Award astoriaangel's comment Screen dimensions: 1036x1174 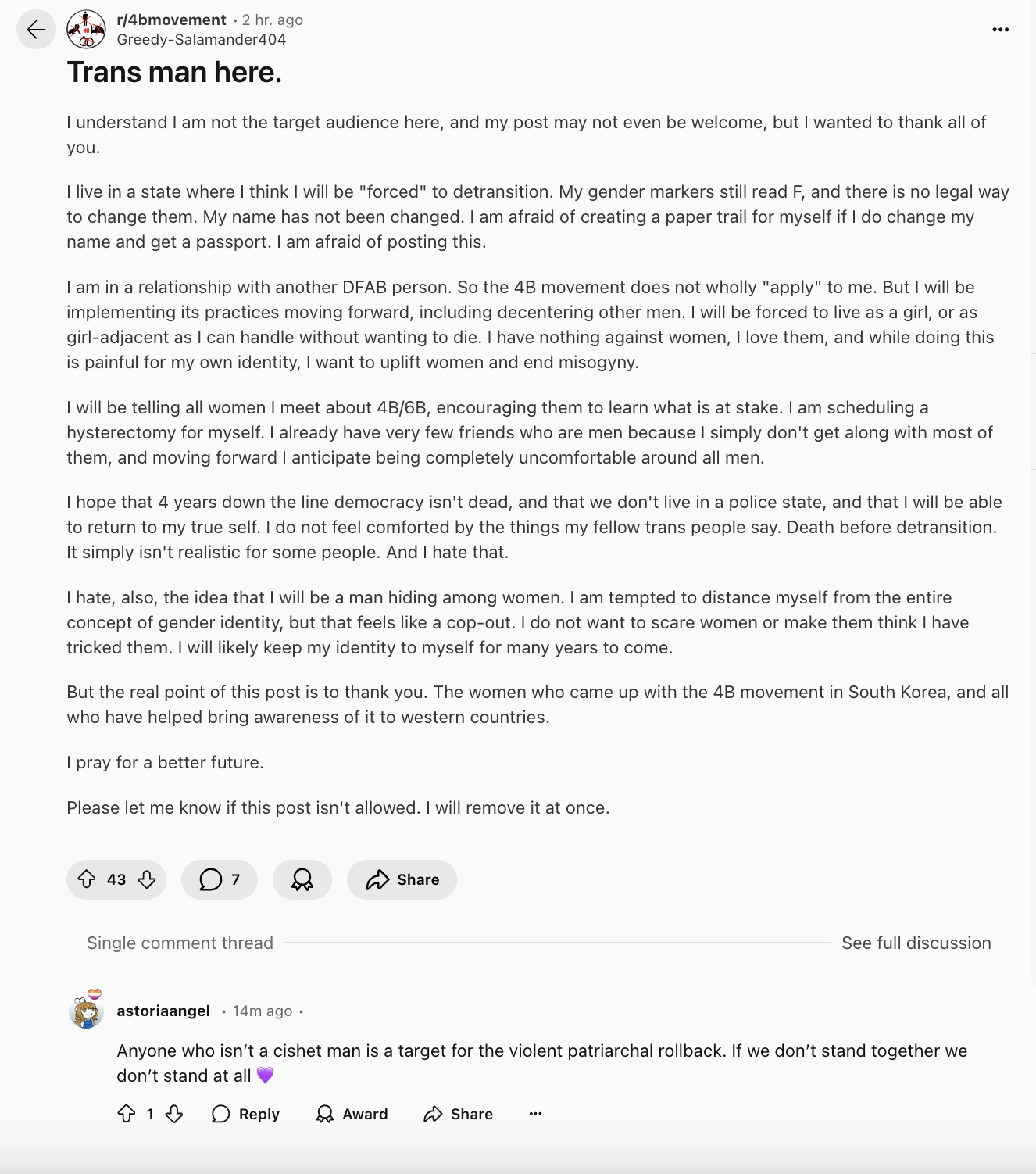point(352,1114)
